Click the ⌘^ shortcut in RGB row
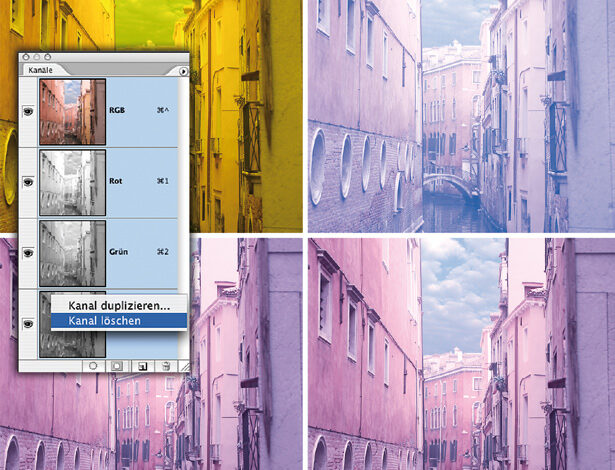Viewport: 615px width, 470px height. [x=163, y=111]
